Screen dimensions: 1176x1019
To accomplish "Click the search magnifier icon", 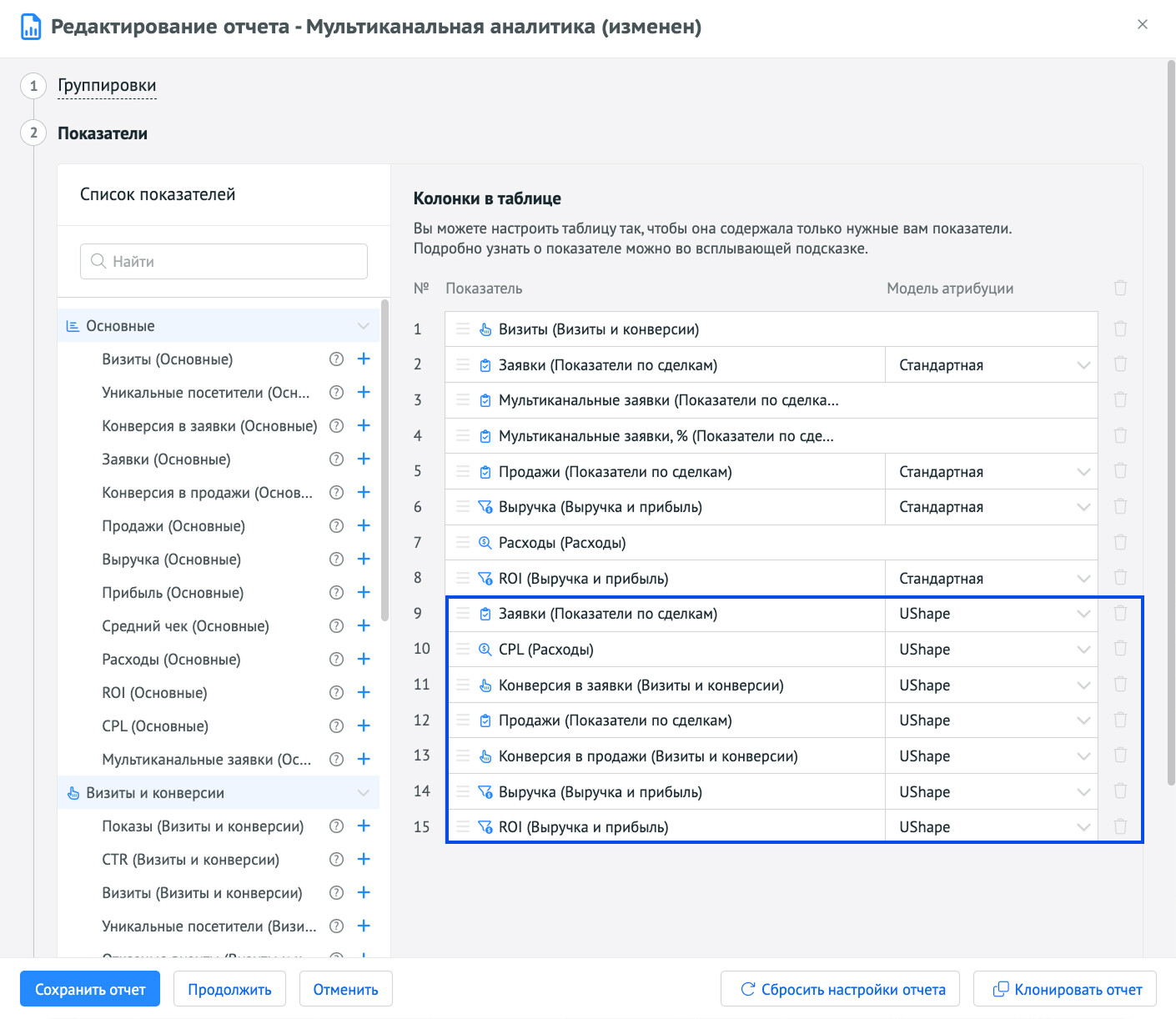I will [98, 261].
